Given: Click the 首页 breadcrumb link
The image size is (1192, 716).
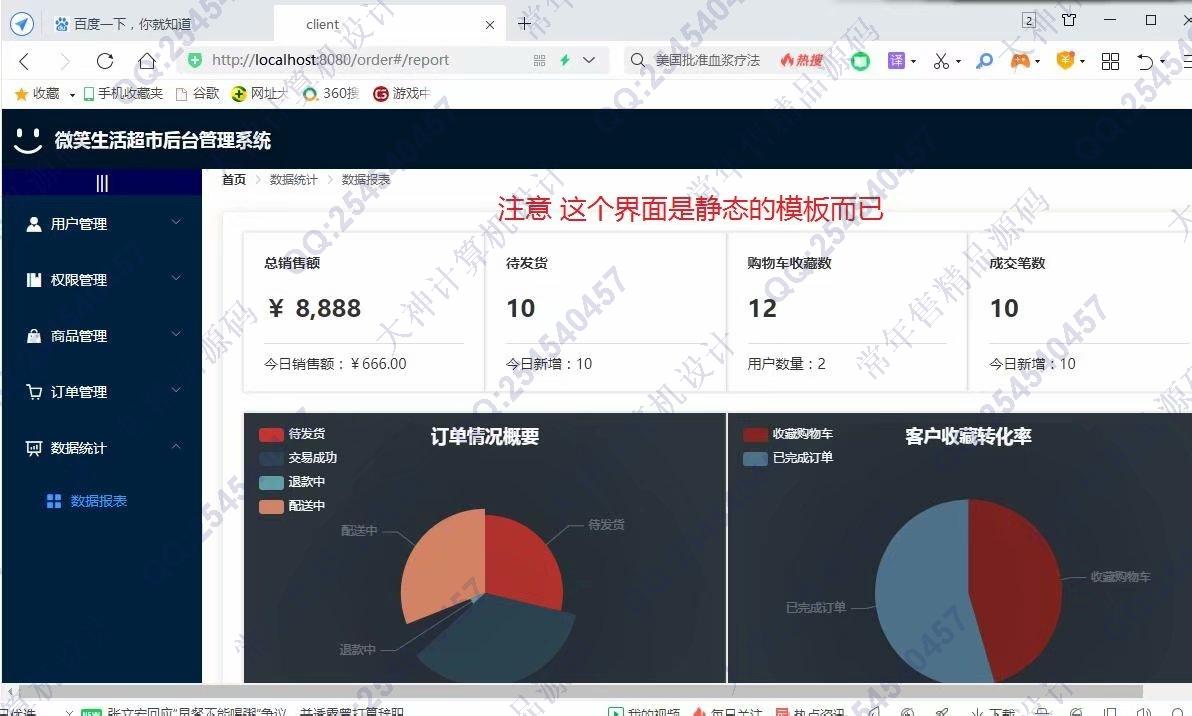Looking at the screenshot, I should [x=234, y=179].
